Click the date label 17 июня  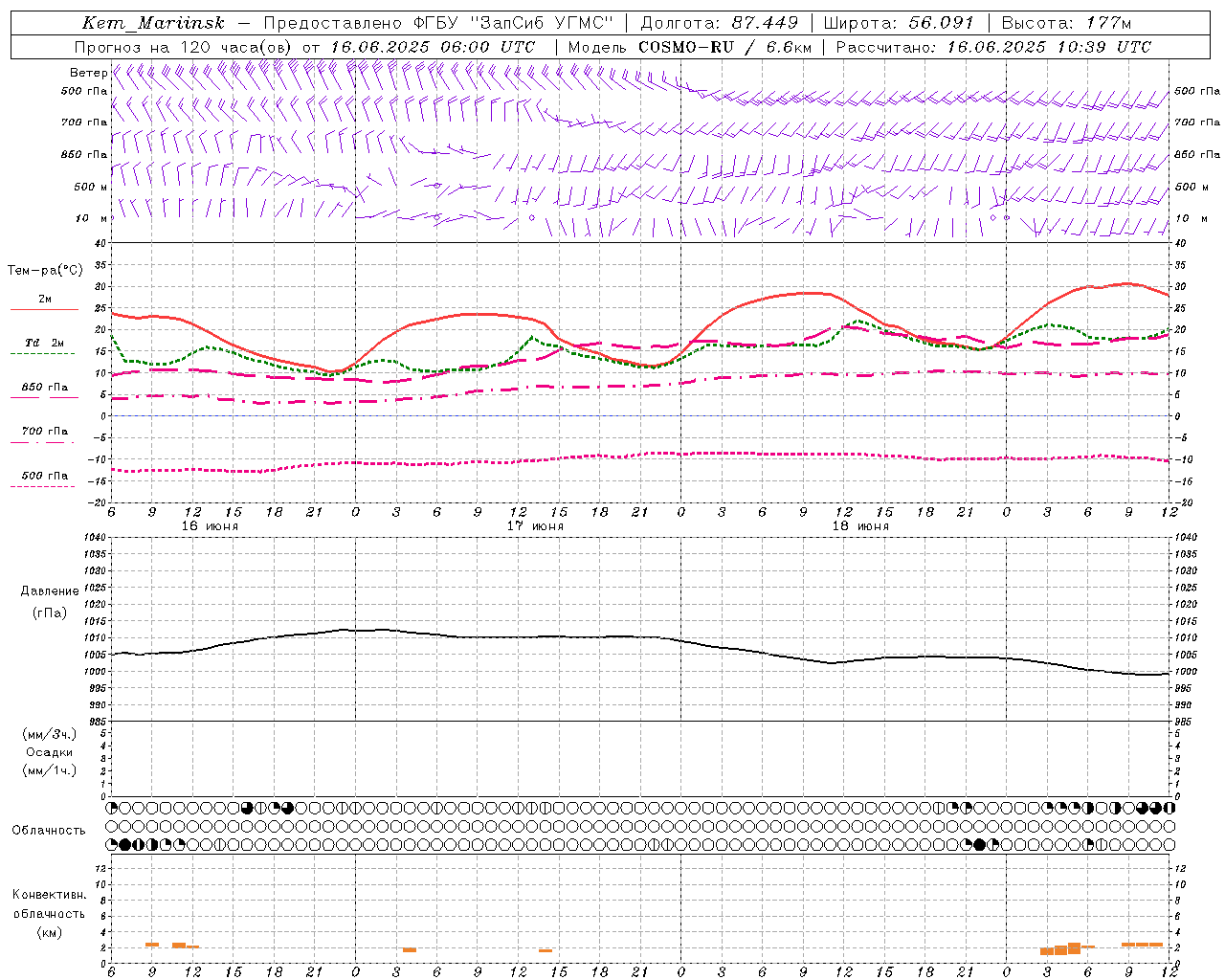coord(535,526)
